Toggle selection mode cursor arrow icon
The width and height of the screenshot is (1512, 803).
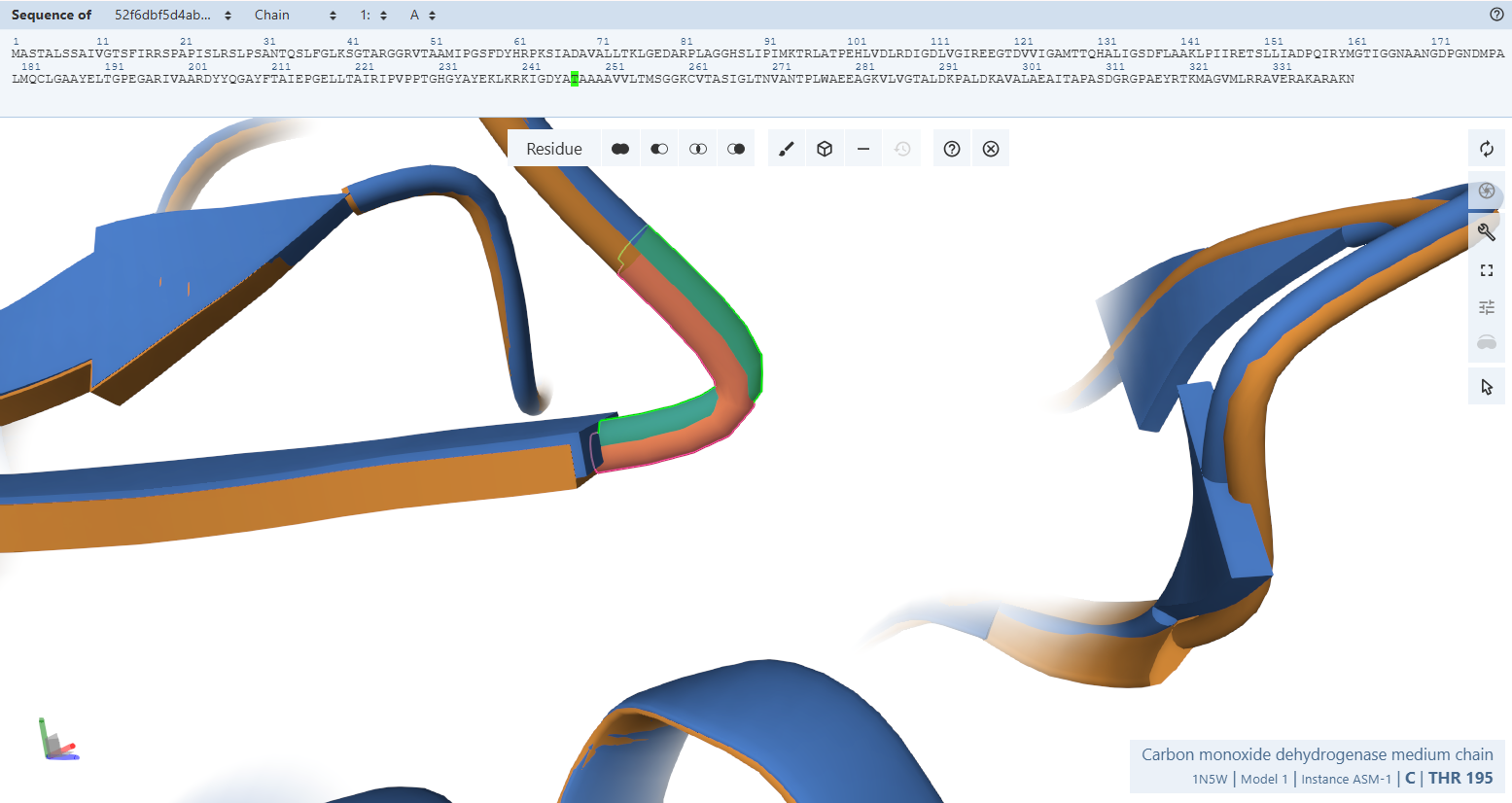pos(1487,387)
